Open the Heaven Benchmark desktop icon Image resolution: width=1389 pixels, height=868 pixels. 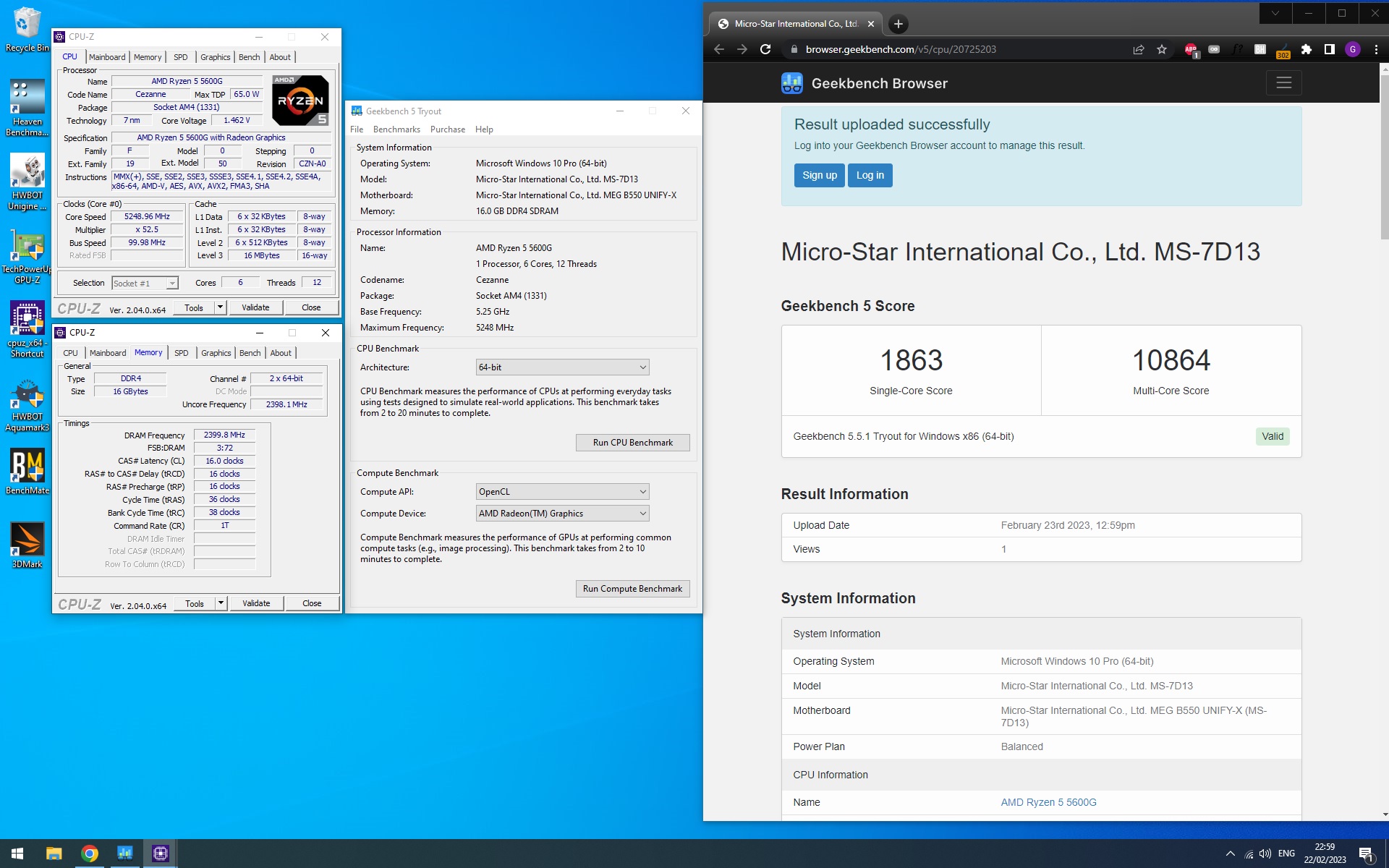point(27,107)
